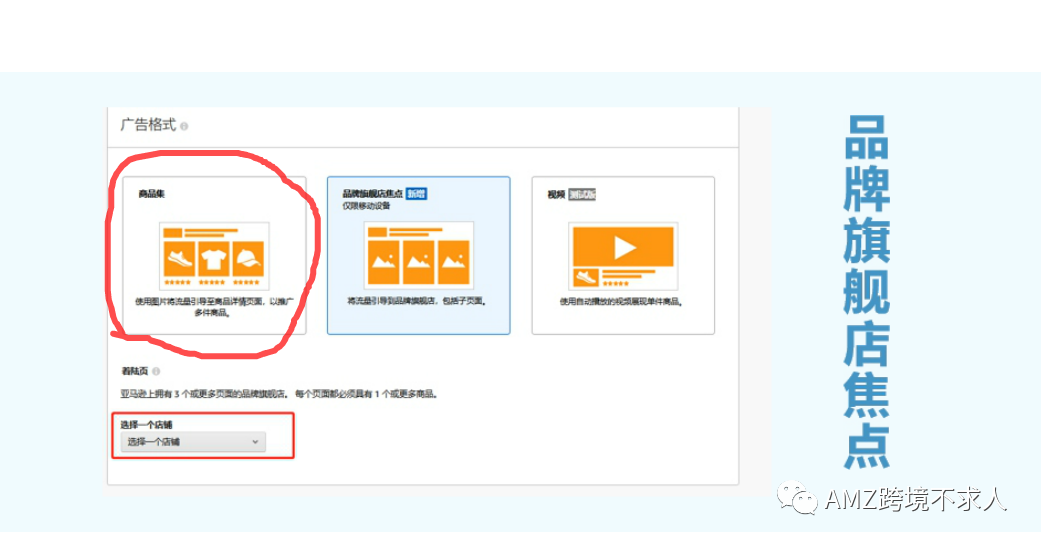Image resolution: width=1041 pixels, height=545 pixels.
Task: Click the 着陆页 section label
Action: [x=134, y=371]
